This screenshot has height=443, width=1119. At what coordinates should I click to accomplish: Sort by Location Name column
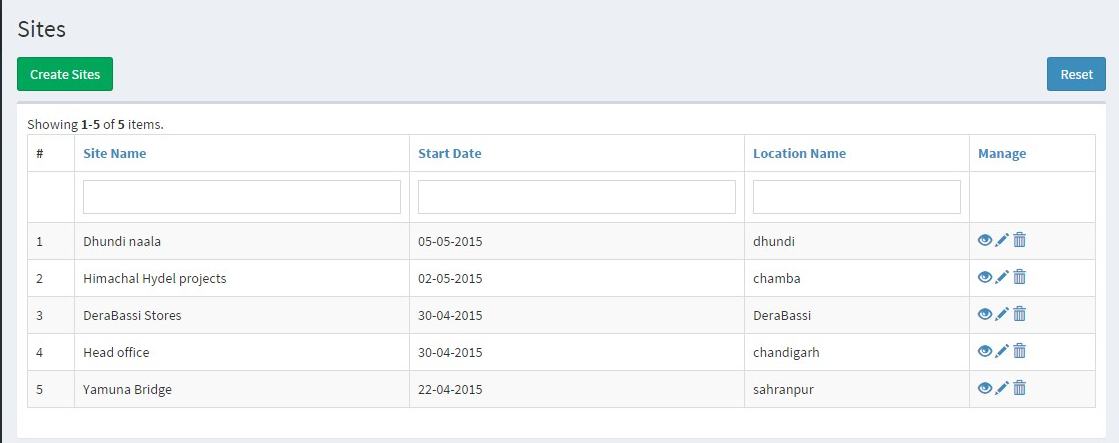[x=799, y=153]
